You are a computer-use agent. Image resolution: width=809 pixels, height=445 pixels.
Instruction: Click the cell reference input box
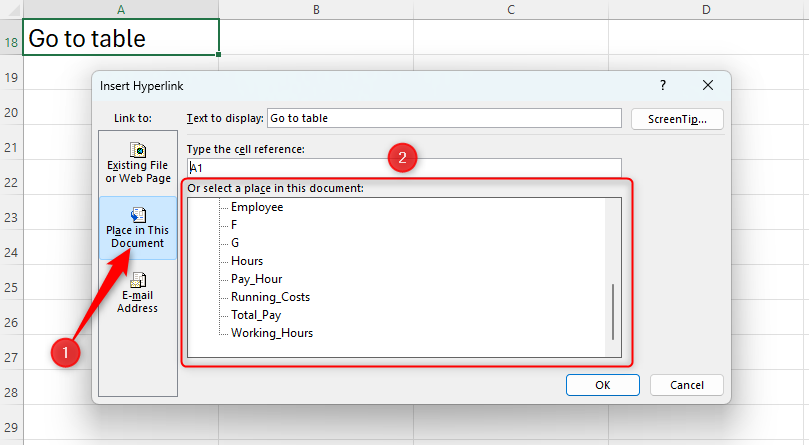tap(404, 168)
